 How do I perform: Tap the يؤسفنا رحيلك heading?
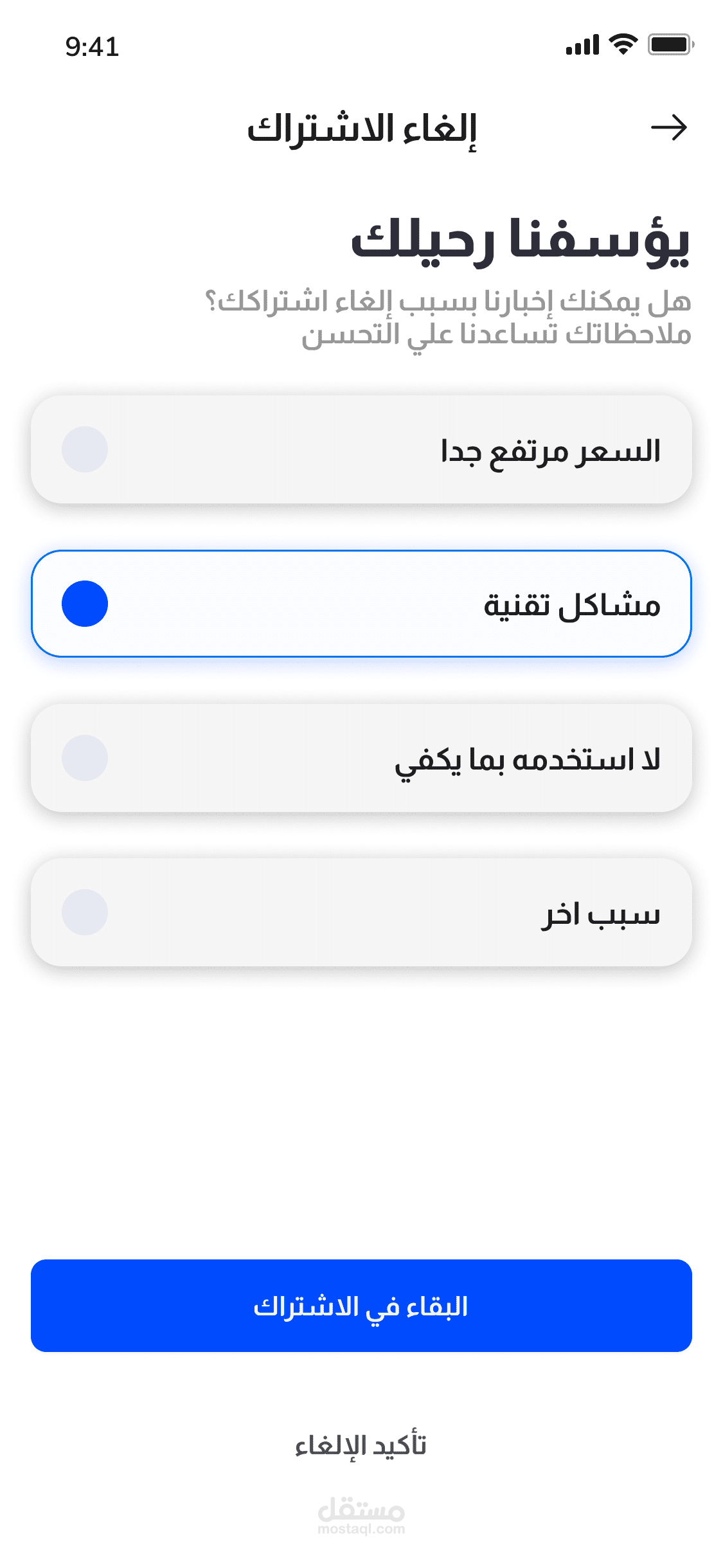point(521,240)
